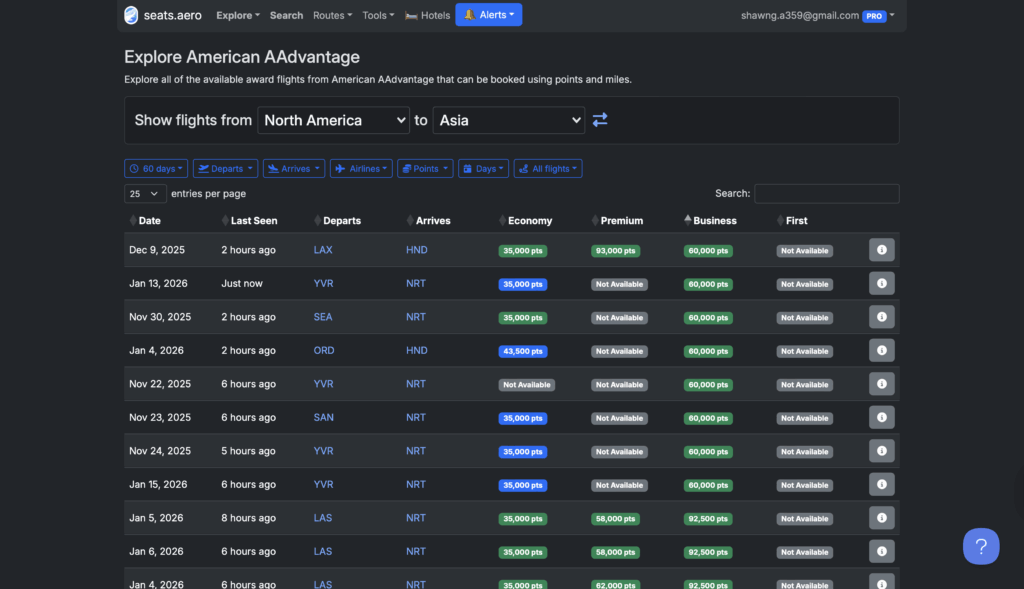Show details icon for Jan 4 ORD flight
The image size is (1024, 589).
(881, 351)
